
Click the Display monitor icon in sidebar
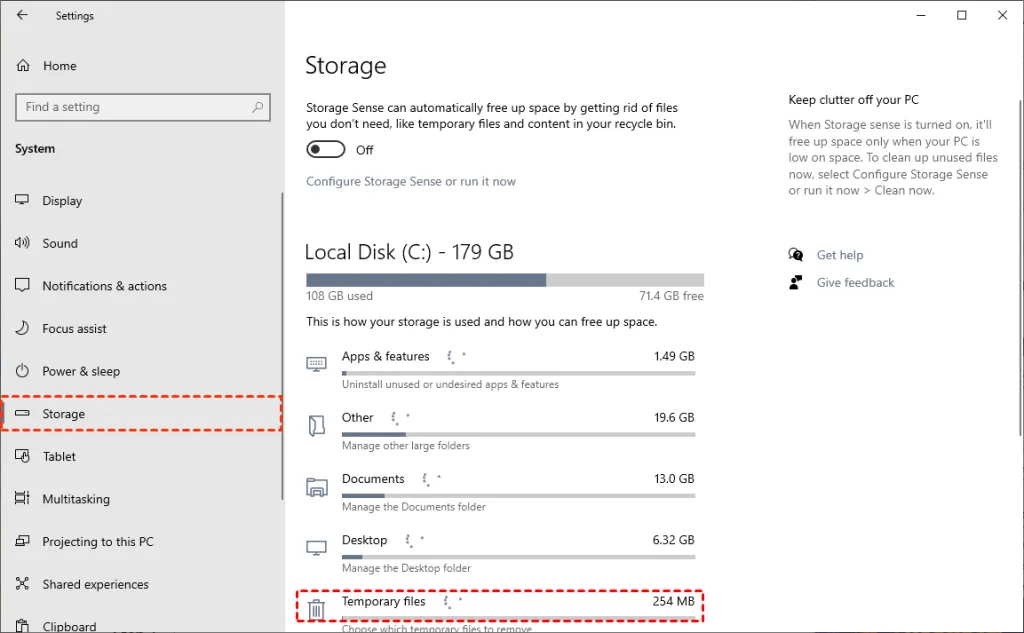point(23,200)
